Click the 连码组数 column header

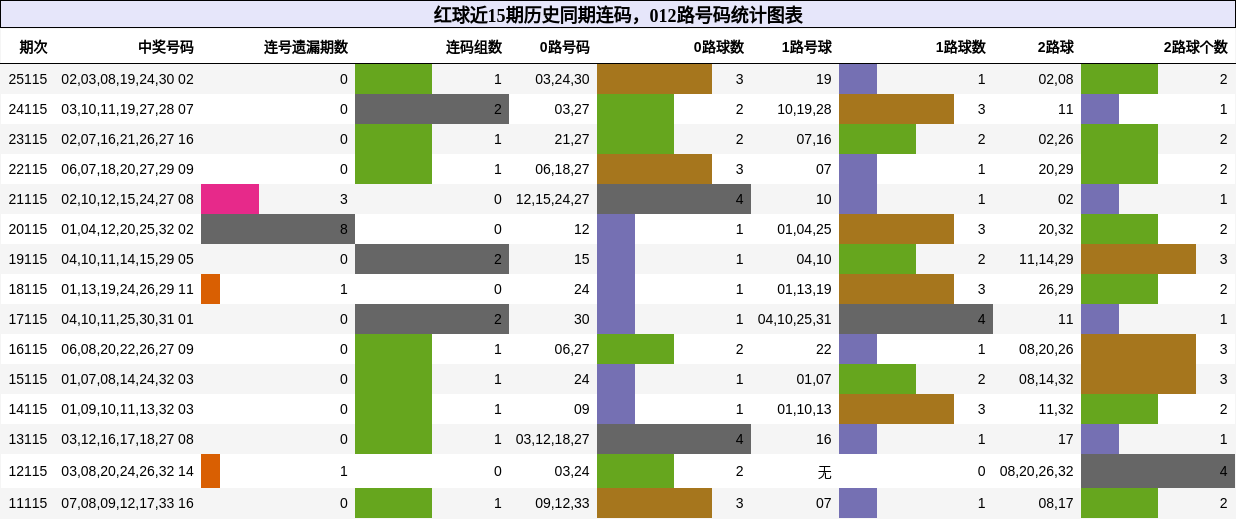474,47
